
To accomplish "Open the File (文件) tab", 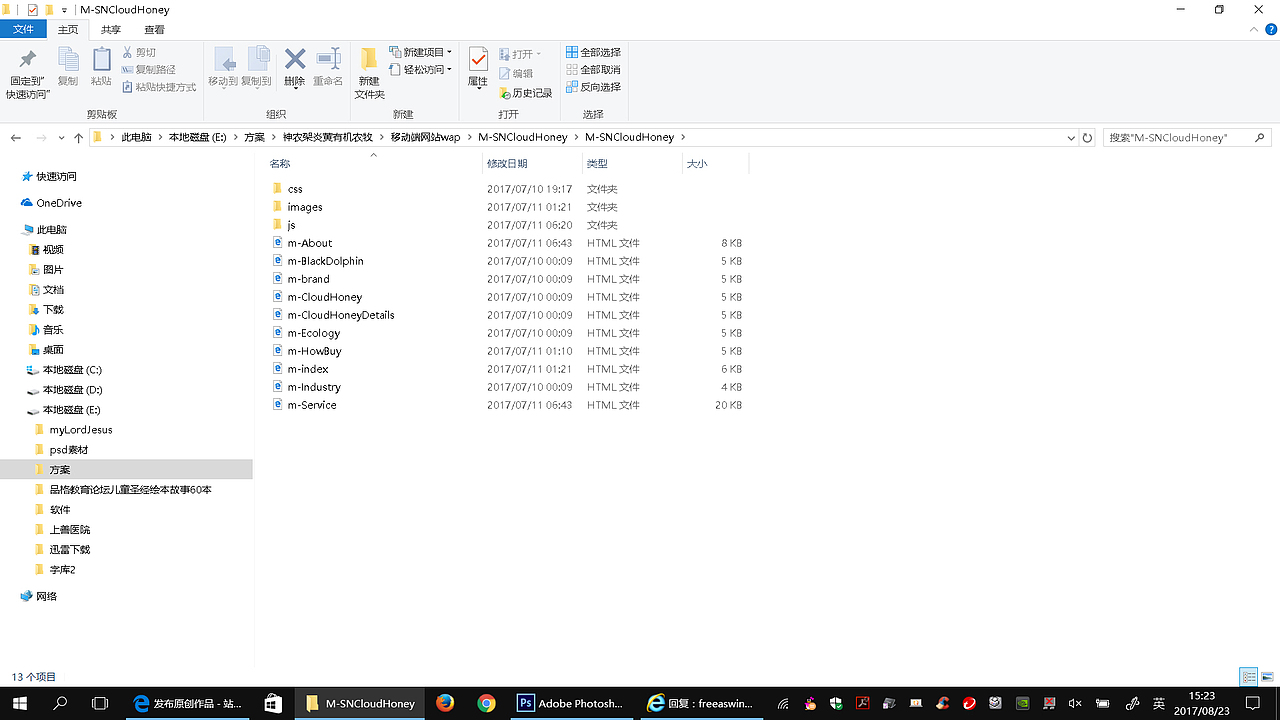I will [x=23, y=30].
